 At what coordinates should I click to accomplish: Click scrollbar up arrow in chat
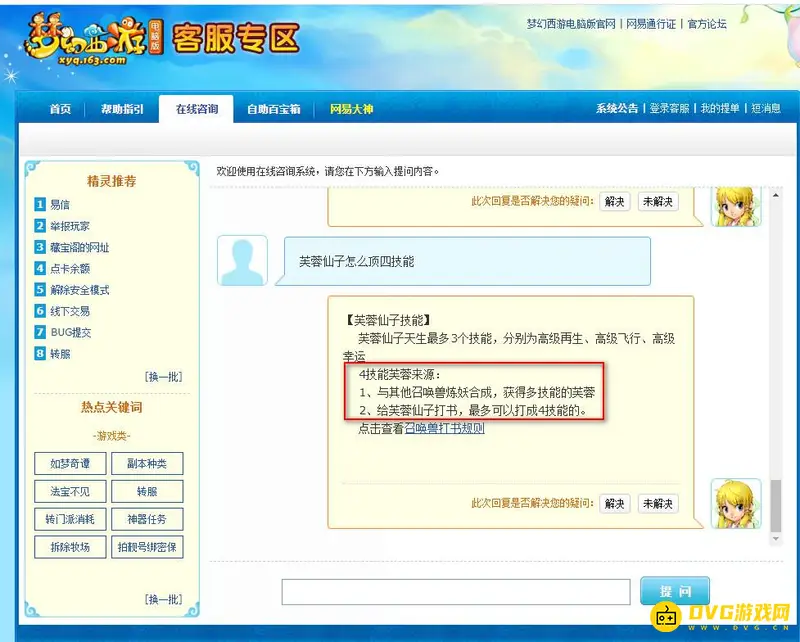[x=776, y=195]
